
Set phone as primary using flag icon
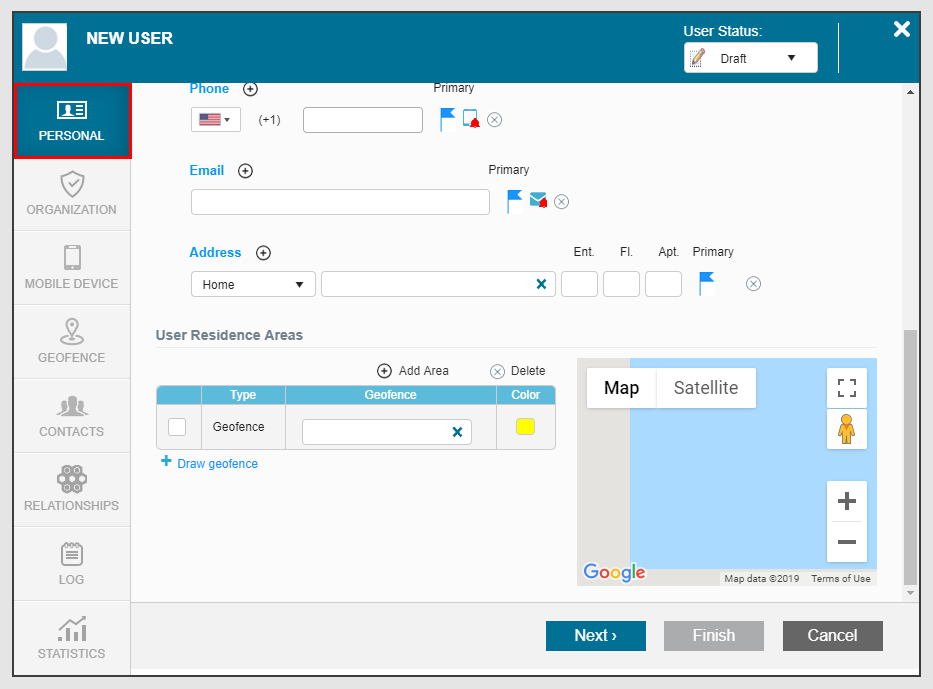pyautogui.click(x=447, y=120)
